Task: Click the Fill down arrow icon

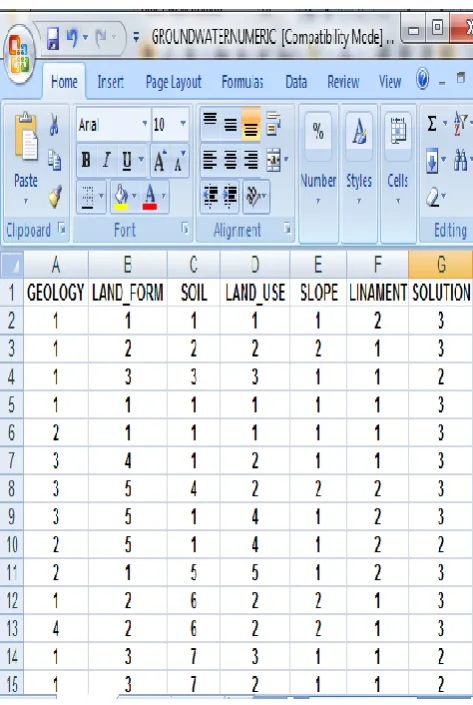Action: click(x=432, y=161)
